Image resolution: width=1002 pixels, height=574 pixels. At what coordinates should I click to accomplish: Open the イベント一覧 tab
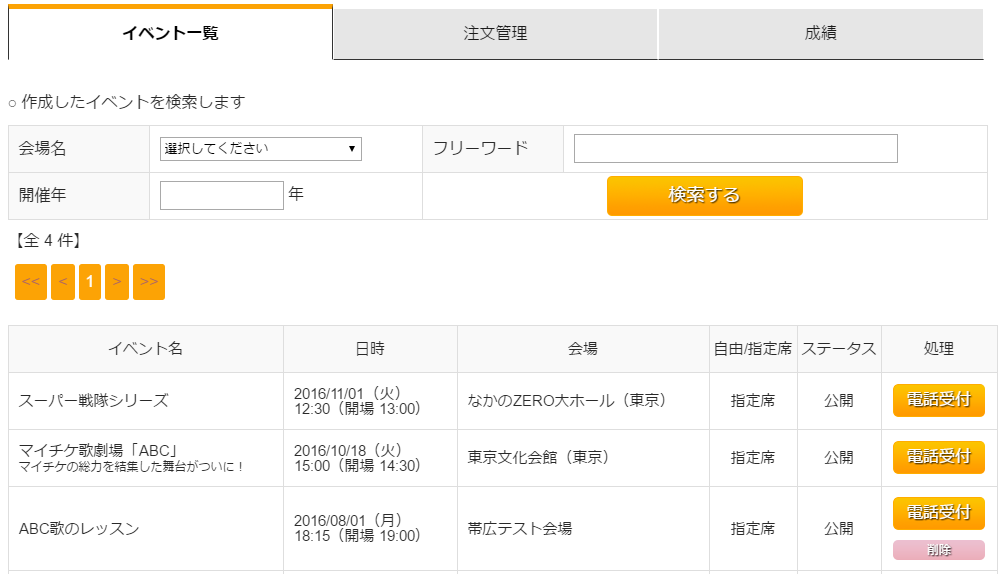coord(170,33)
